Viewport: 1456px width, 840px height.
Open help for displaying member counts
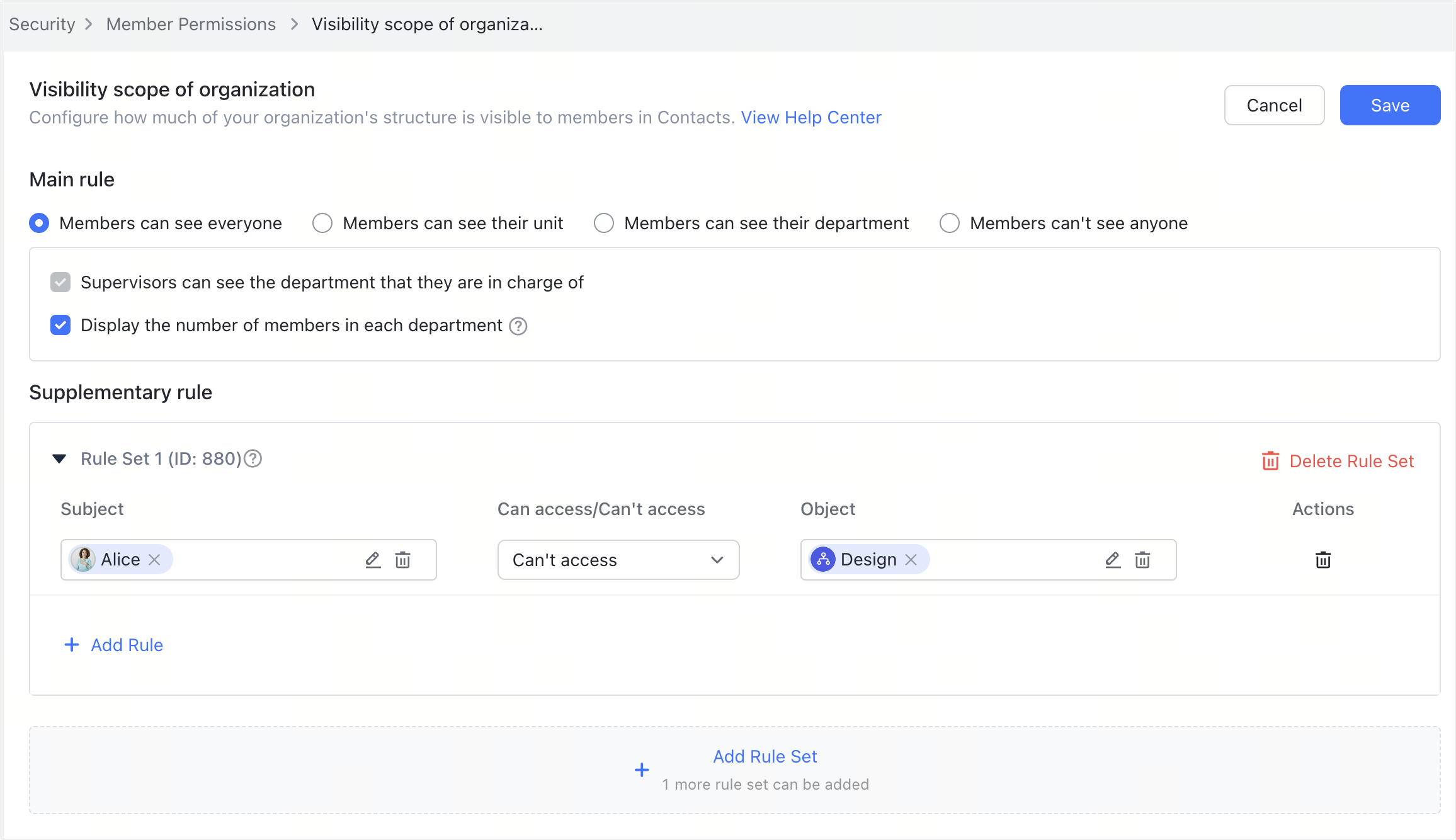click(x=518, y=326)
